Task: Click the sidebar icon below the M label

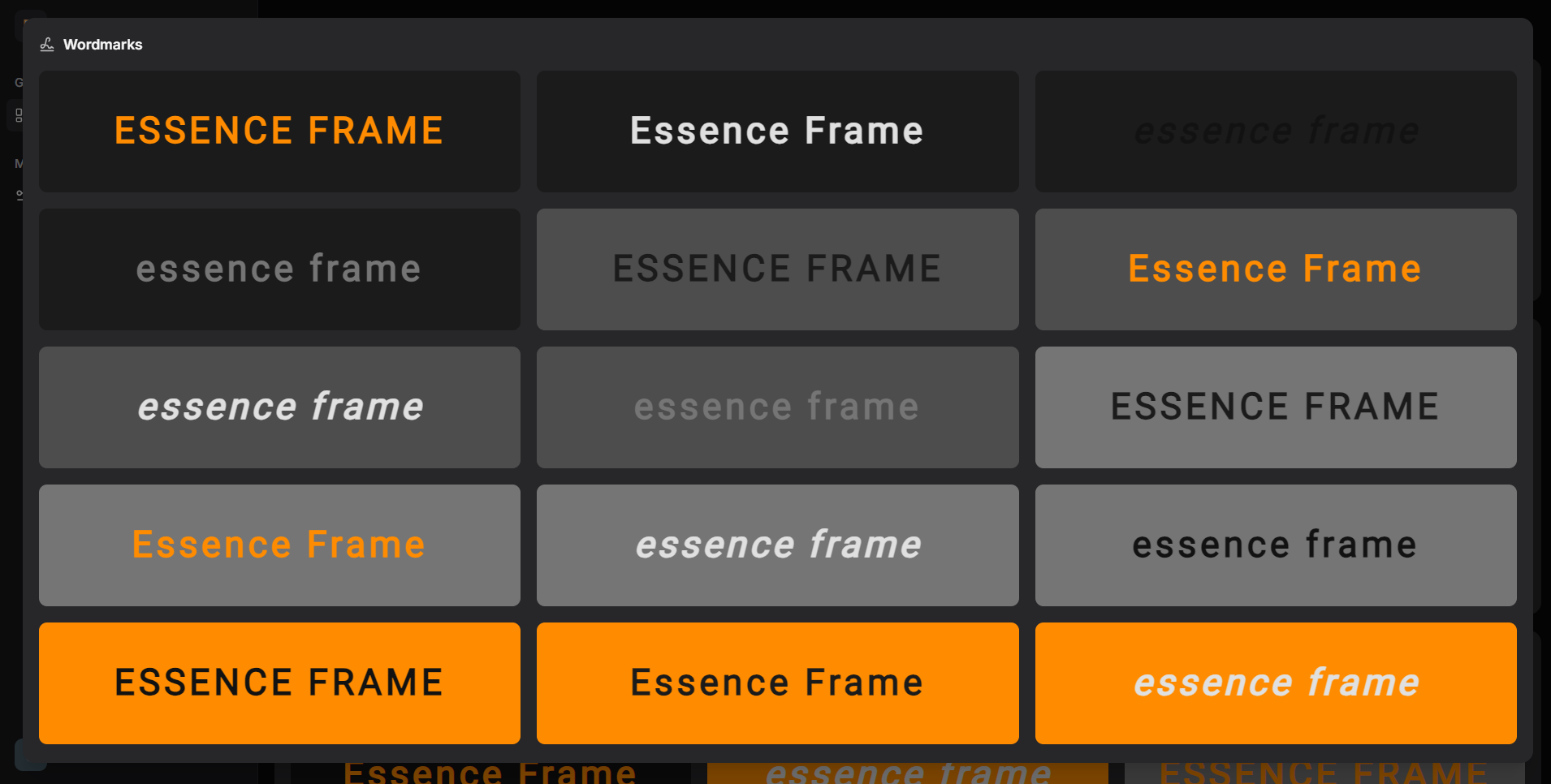Action: coord(20,194)
